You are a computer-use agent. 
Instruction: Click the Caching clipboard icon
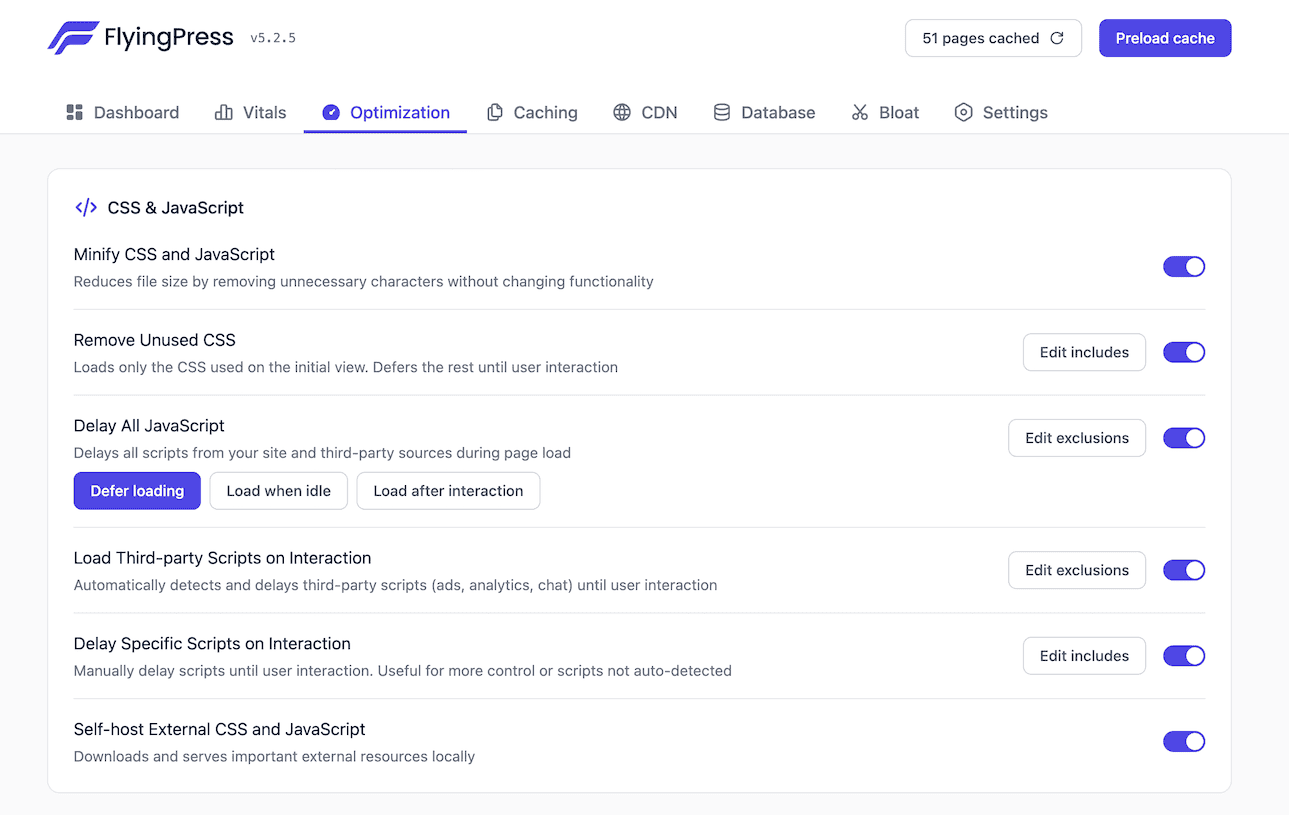pyautogui.click(x=497, y=112)
